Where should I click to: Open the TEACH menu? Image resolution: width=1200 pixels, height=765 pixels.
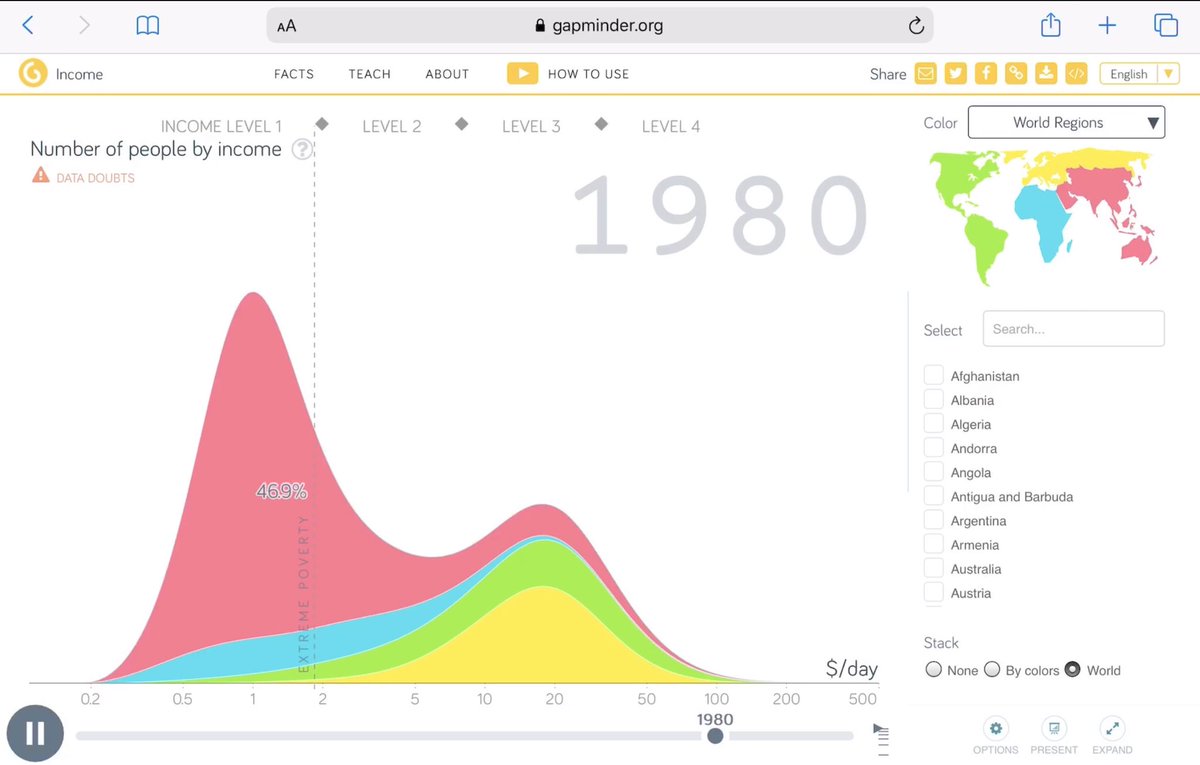(x=370, y=74)
